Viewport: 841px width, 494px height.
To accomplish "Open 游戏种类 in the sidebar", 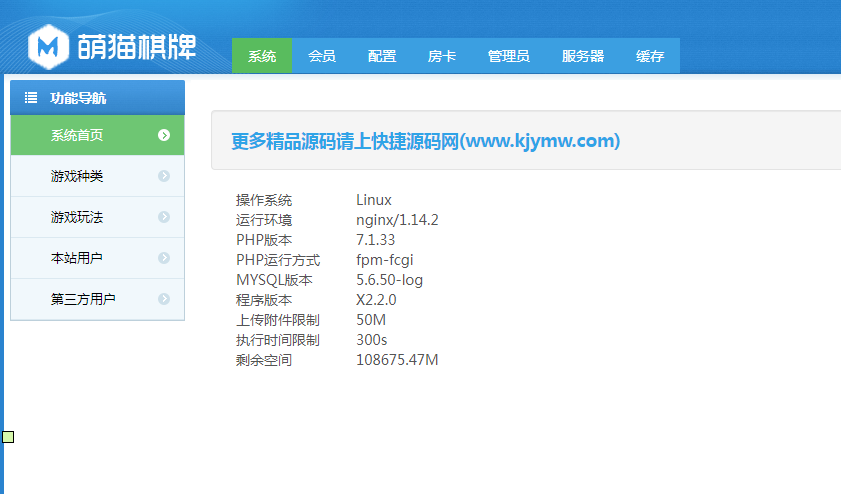I will (x=77, y=176).
